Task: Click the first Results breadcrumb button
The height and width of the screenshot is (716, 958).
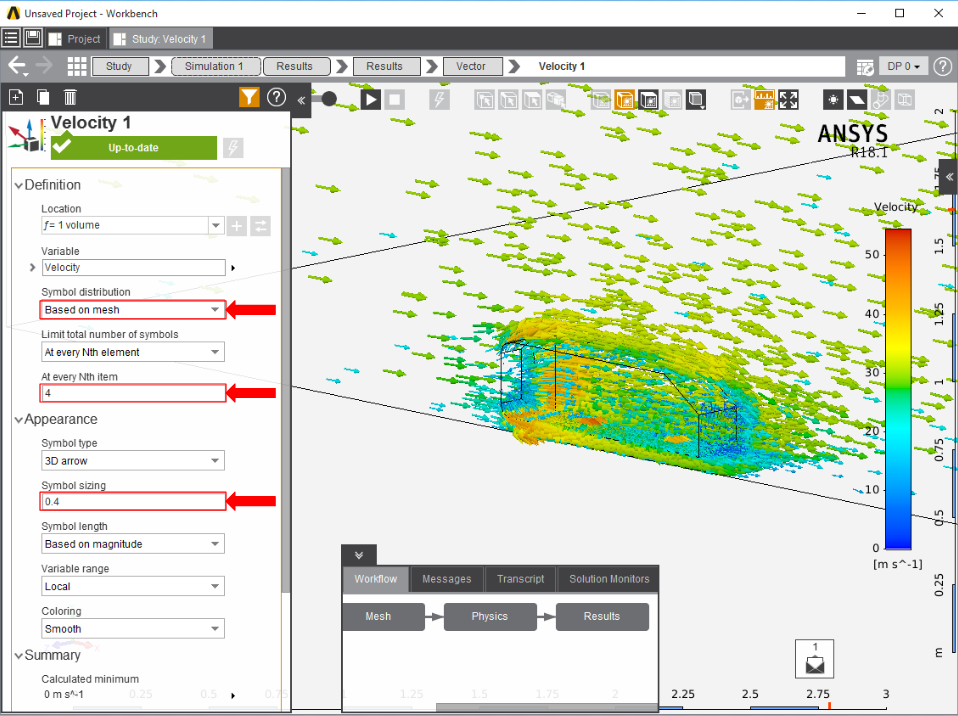Action: tap(297, 66)
